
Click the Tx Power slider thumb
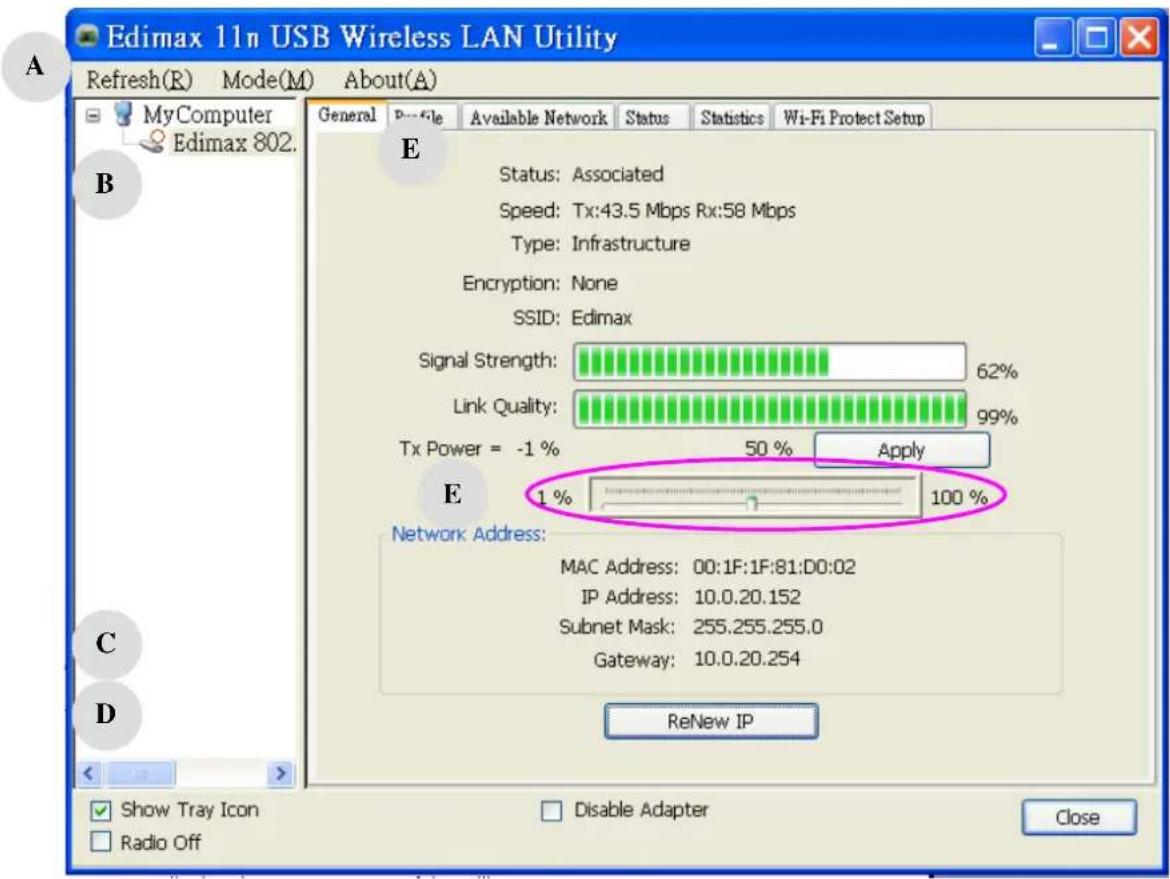click(x=752, y=504)
